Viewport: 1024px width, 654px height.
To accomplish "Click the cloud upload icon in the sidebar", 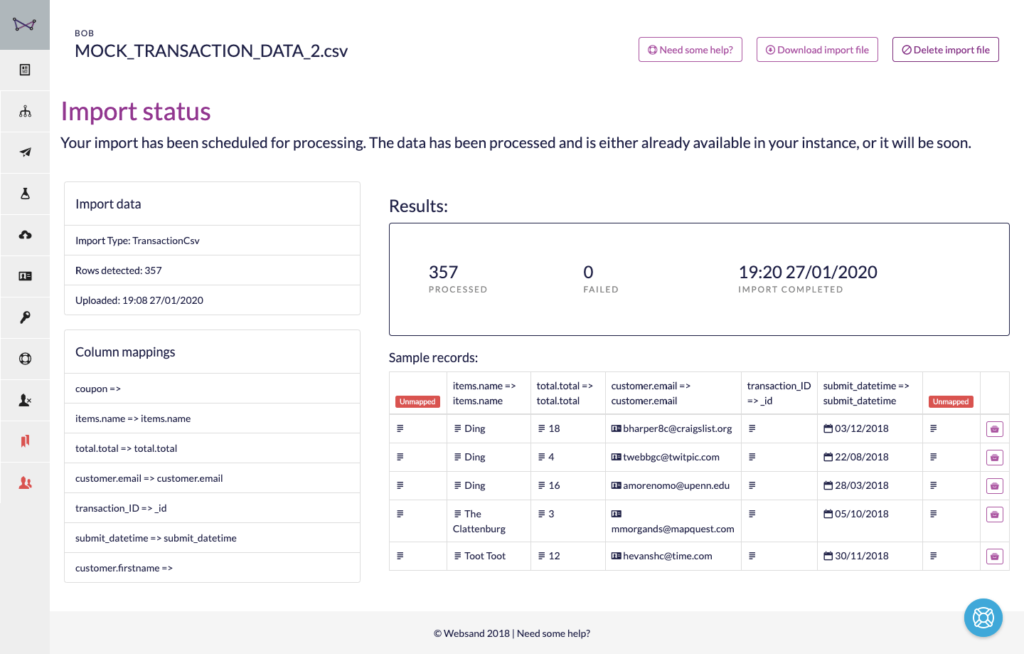I will coord(24,236).
